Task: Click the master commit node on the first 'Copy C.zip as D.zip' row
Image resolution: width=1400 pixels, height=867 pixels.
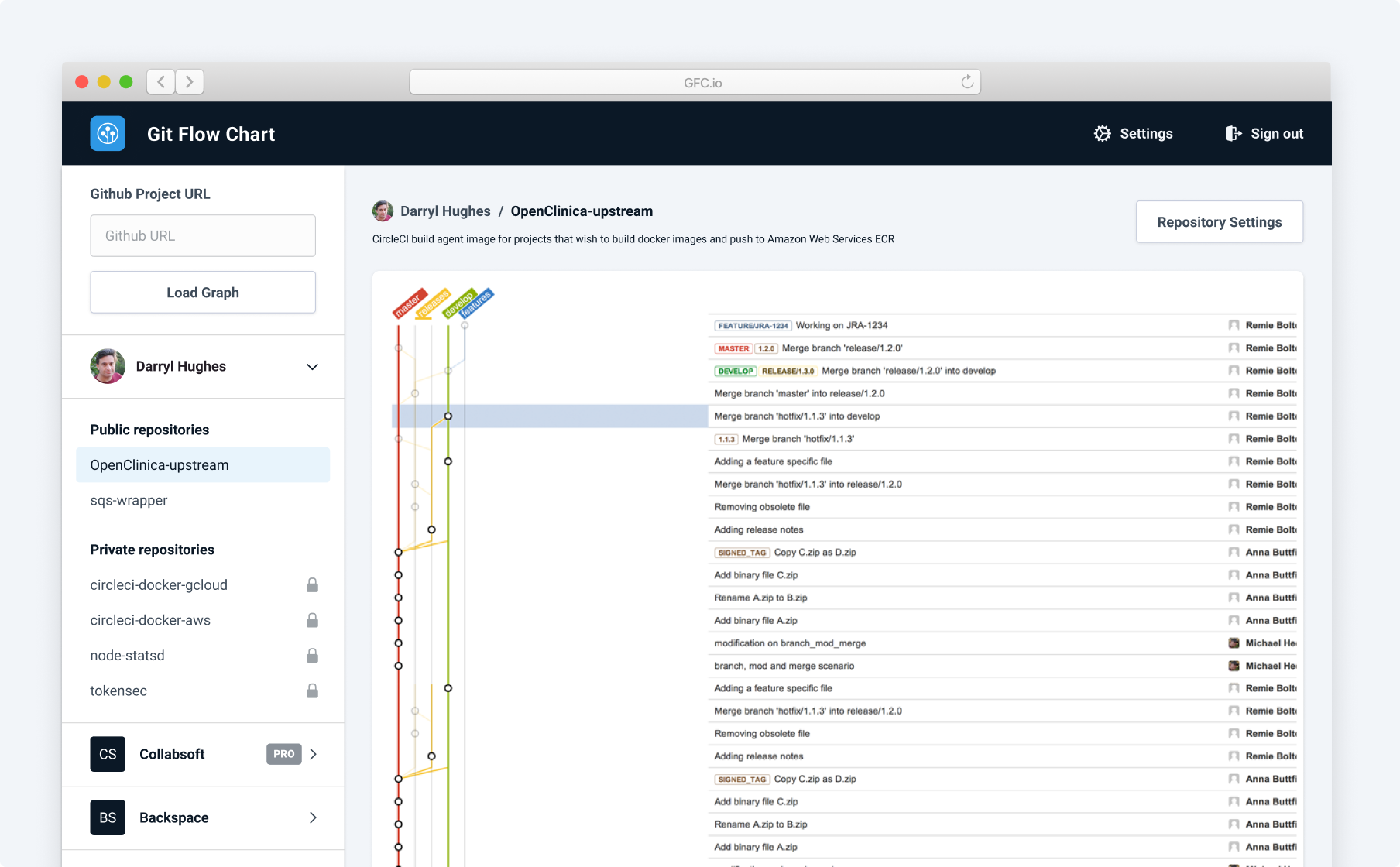Action: pos(398,553)
